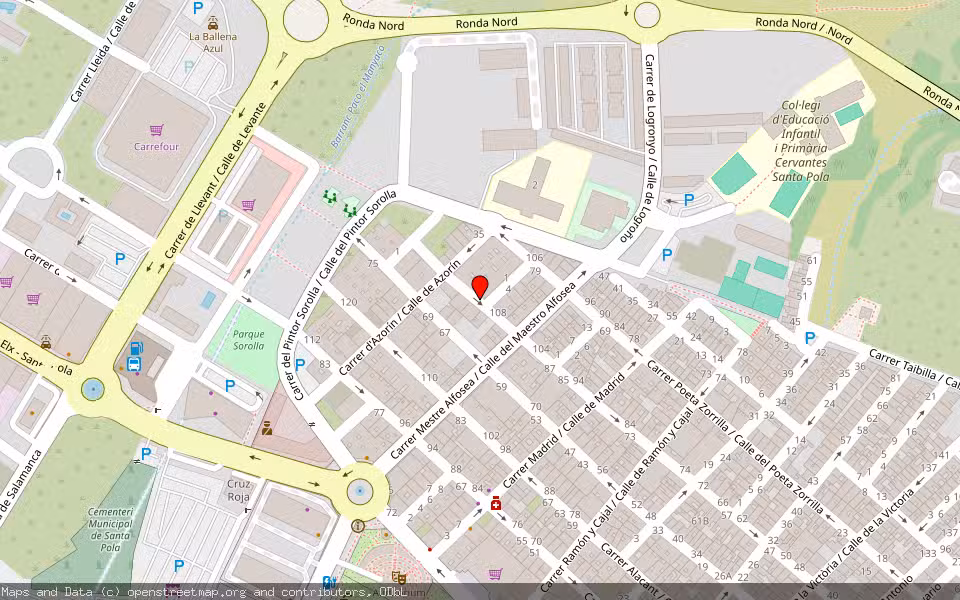
Task: Select the Carrer Taibilla street label
Action: coord(913,368)
